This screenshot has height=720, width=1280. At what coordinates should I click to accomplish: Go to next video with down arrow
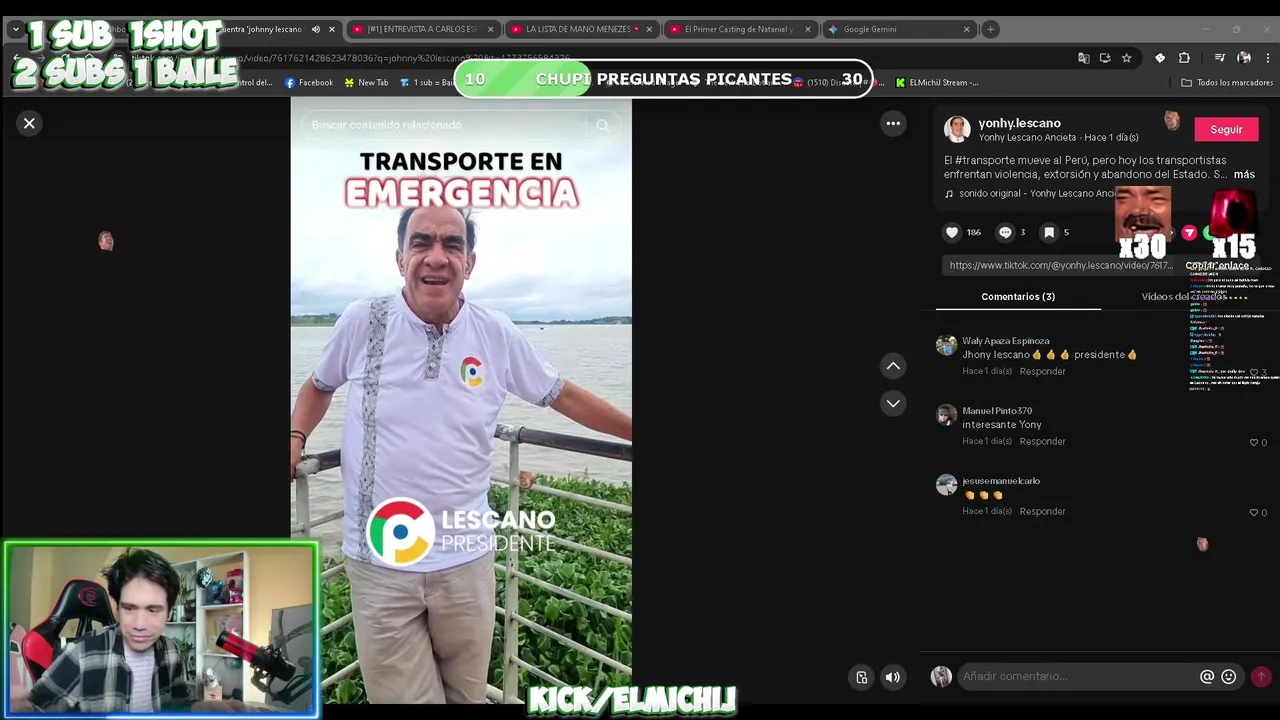pos(893,403)
